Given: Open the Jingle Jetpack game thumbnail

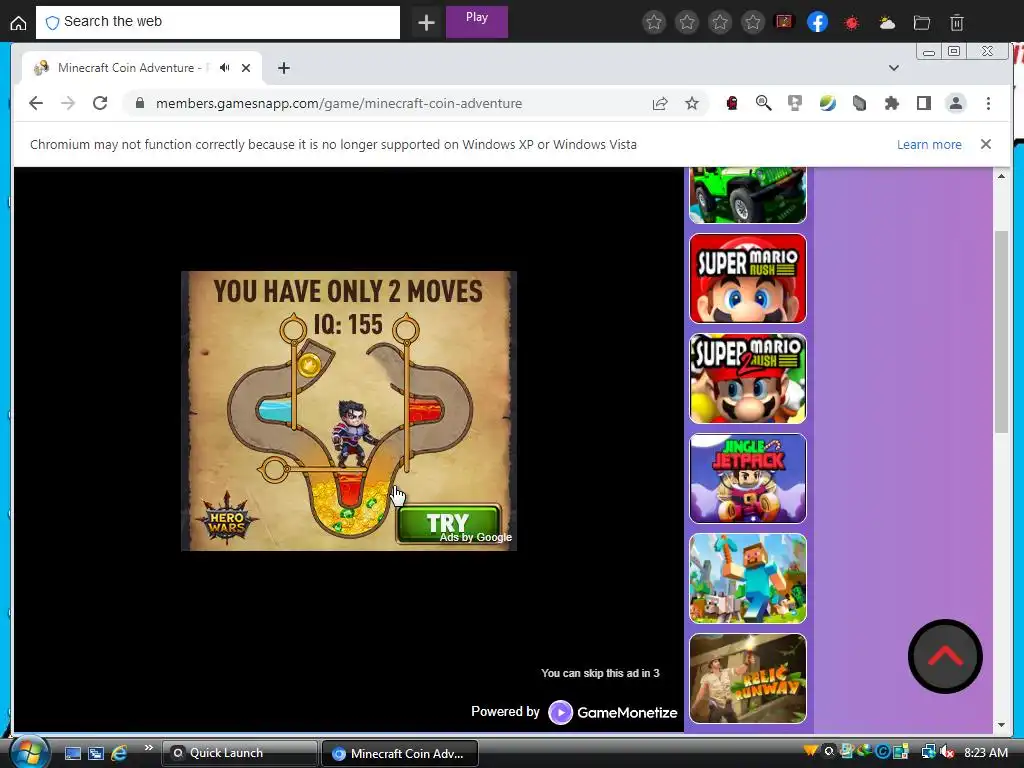Looking at the screenshot, I should pyautogui.click(x=748, y=478).
